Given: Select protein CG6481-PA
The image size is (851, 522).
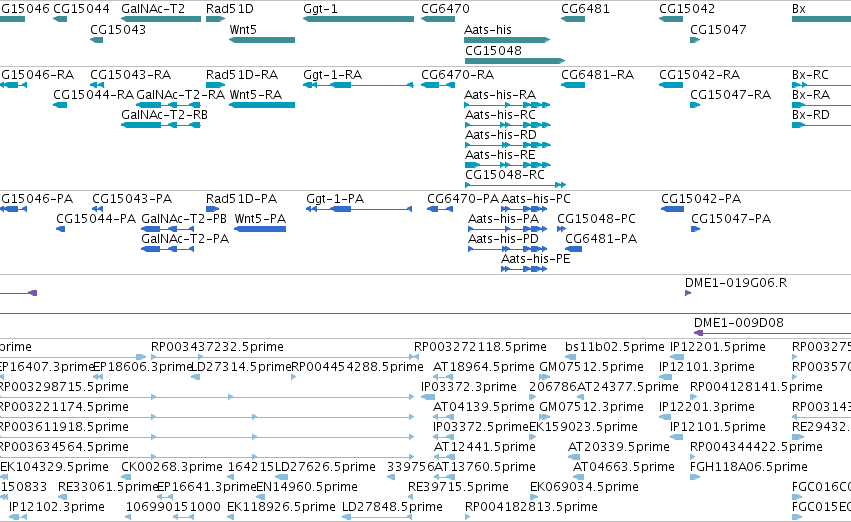Looking at the screenshot, I should tap(573, 249).
